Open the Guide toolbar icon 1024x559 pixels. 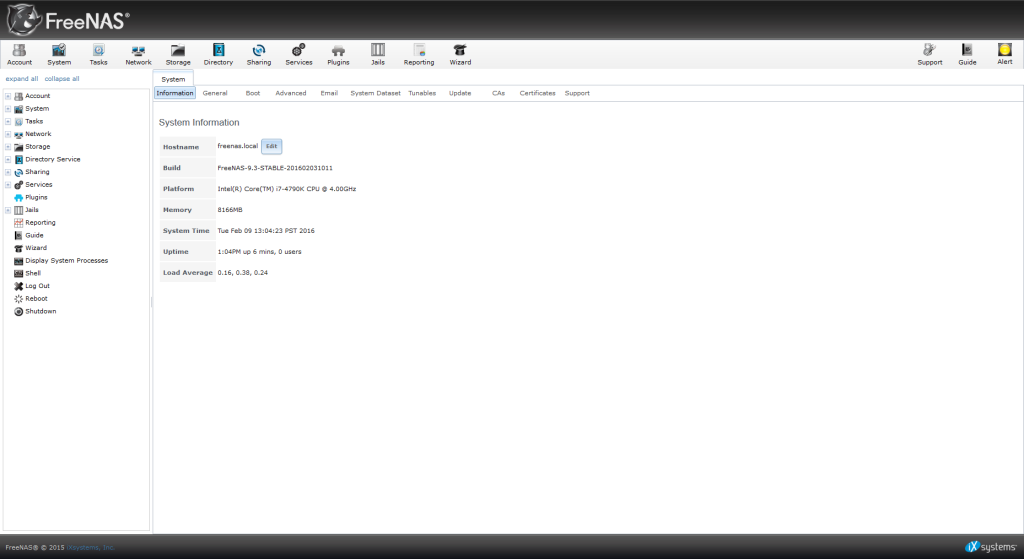tap(967, 54)
